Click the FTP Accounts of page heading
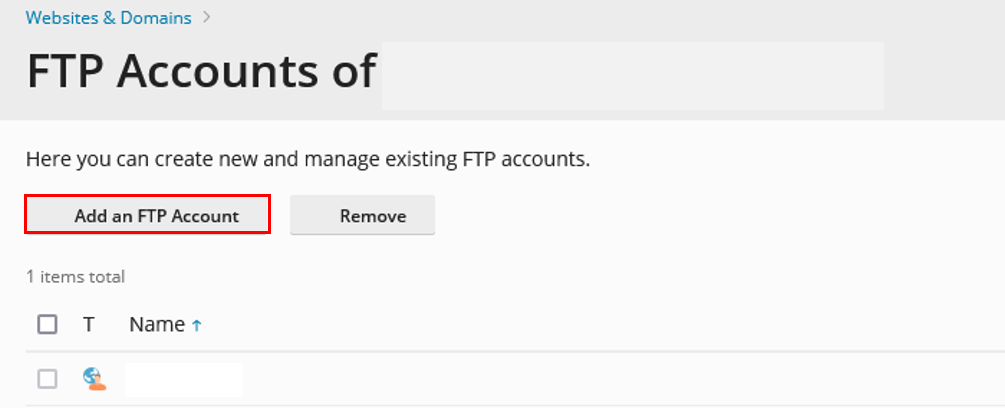 (x=201, y=70)
